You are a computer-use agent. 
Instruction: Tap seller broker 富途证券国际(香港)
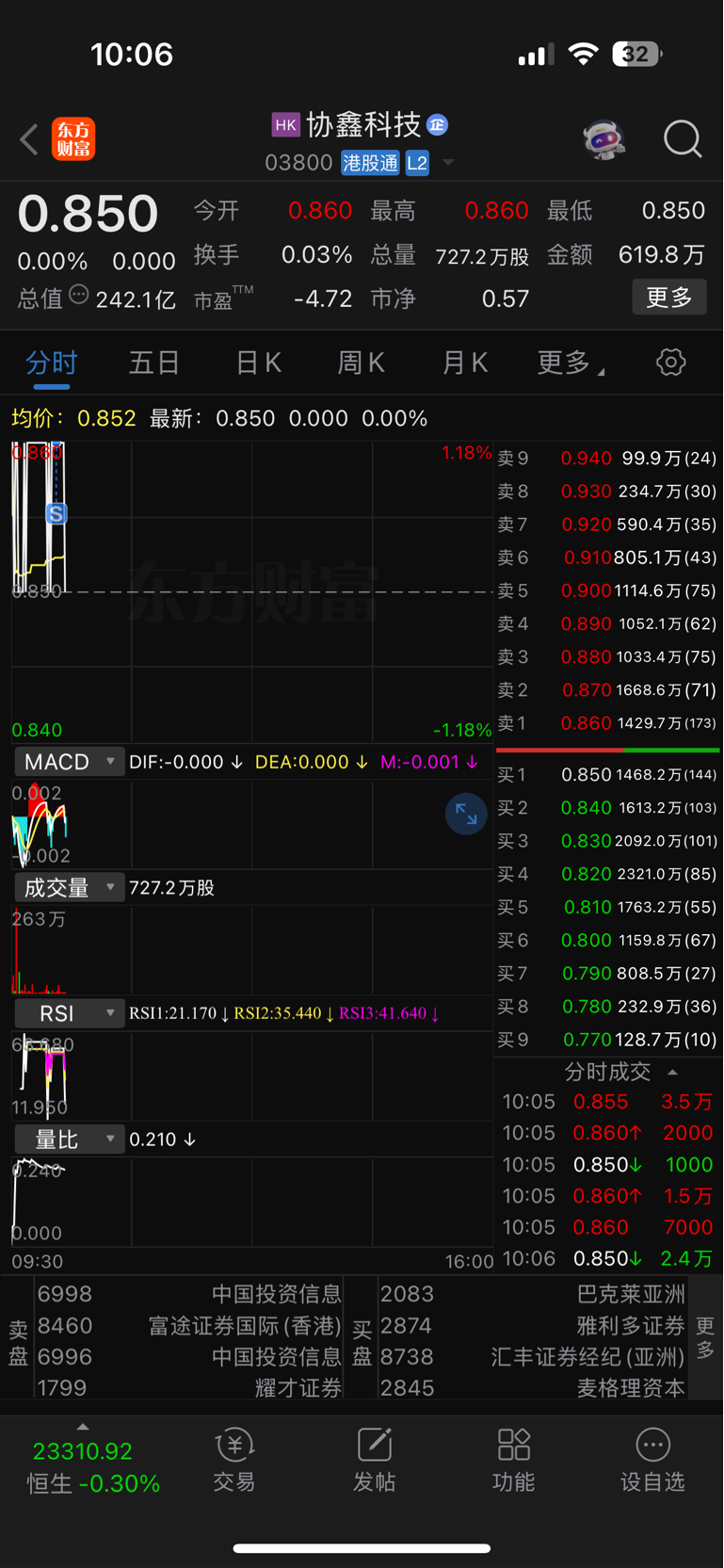pos(245,1326)
